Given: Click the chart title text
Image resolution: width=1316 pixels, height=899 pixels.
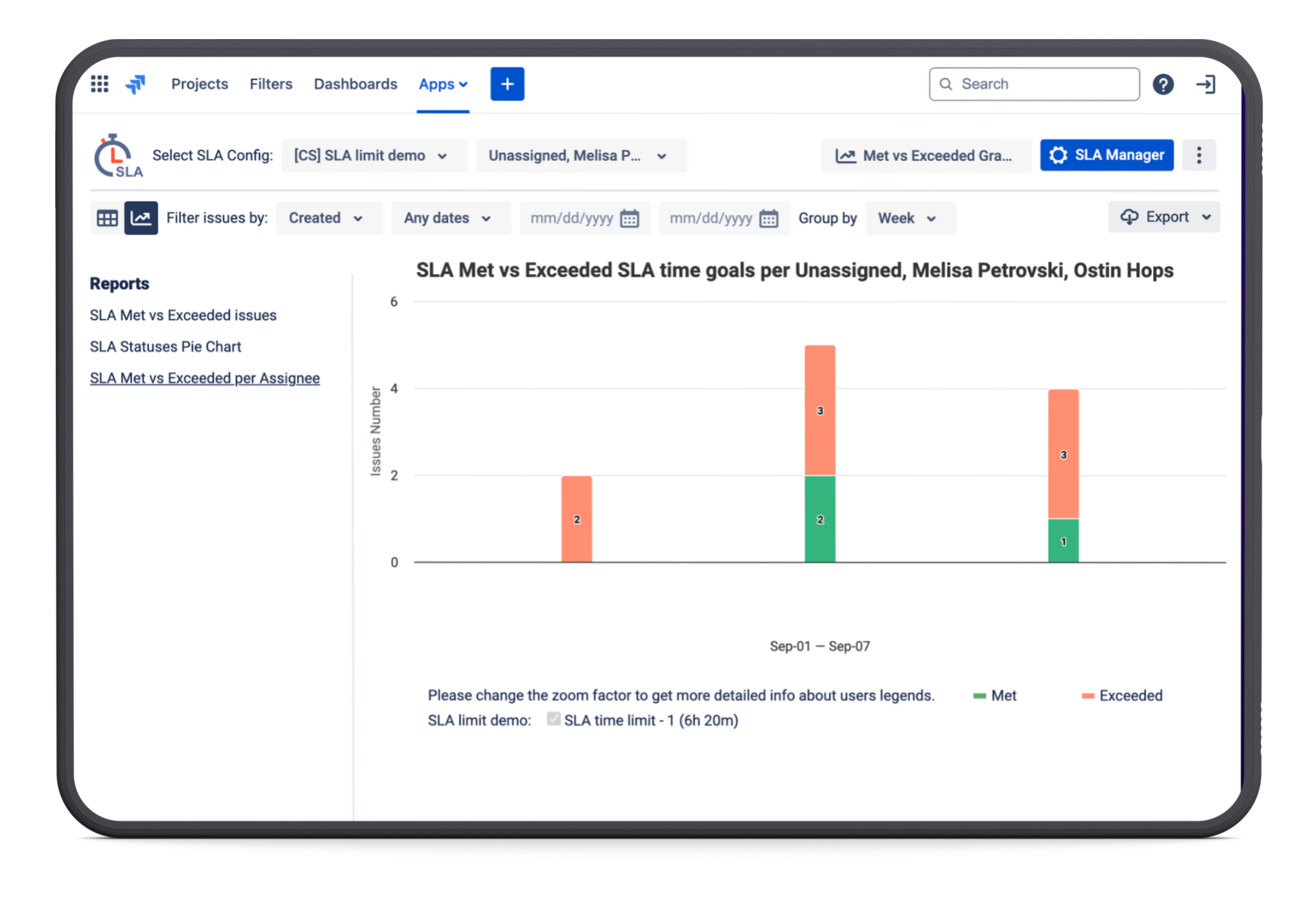Looking at the screenshot, I should click(x=794, y=271).
